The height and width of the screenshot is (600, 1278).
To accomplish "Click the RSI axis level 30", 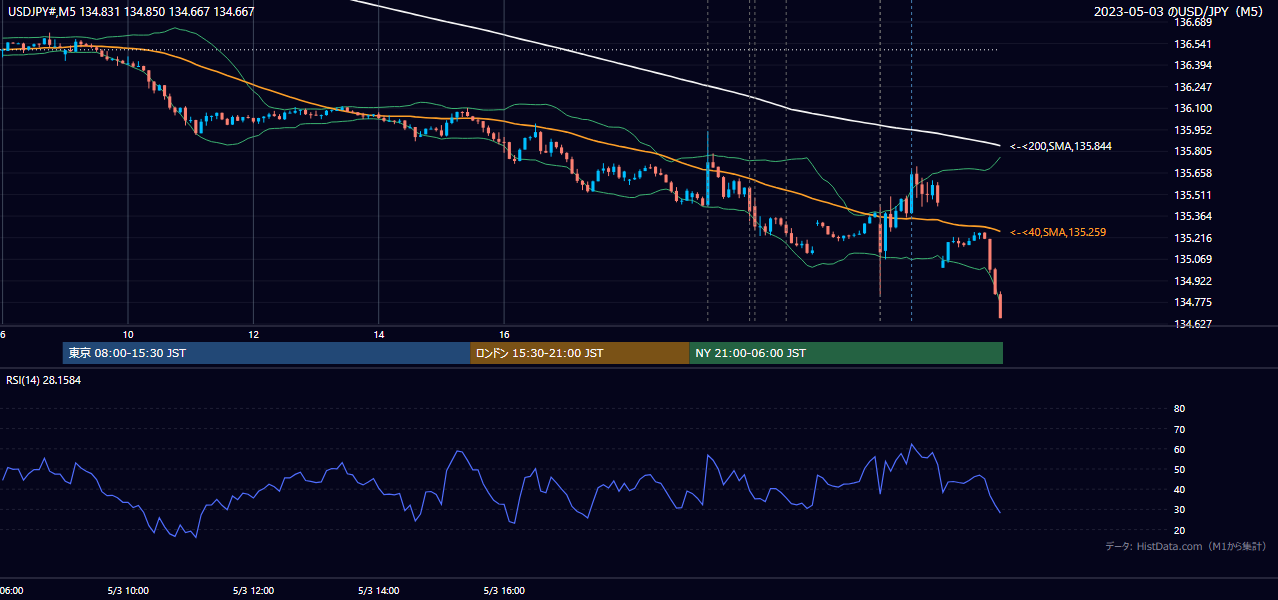I will pos(1179,510).
